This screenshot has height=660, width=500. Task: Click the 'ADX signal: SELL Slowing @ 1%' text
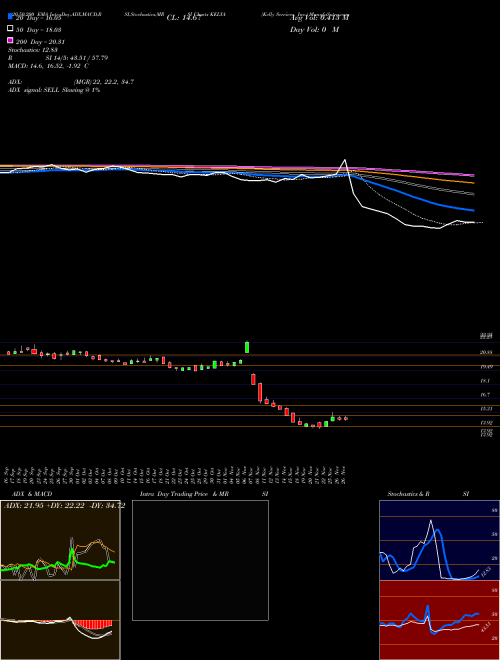[54, 90]
